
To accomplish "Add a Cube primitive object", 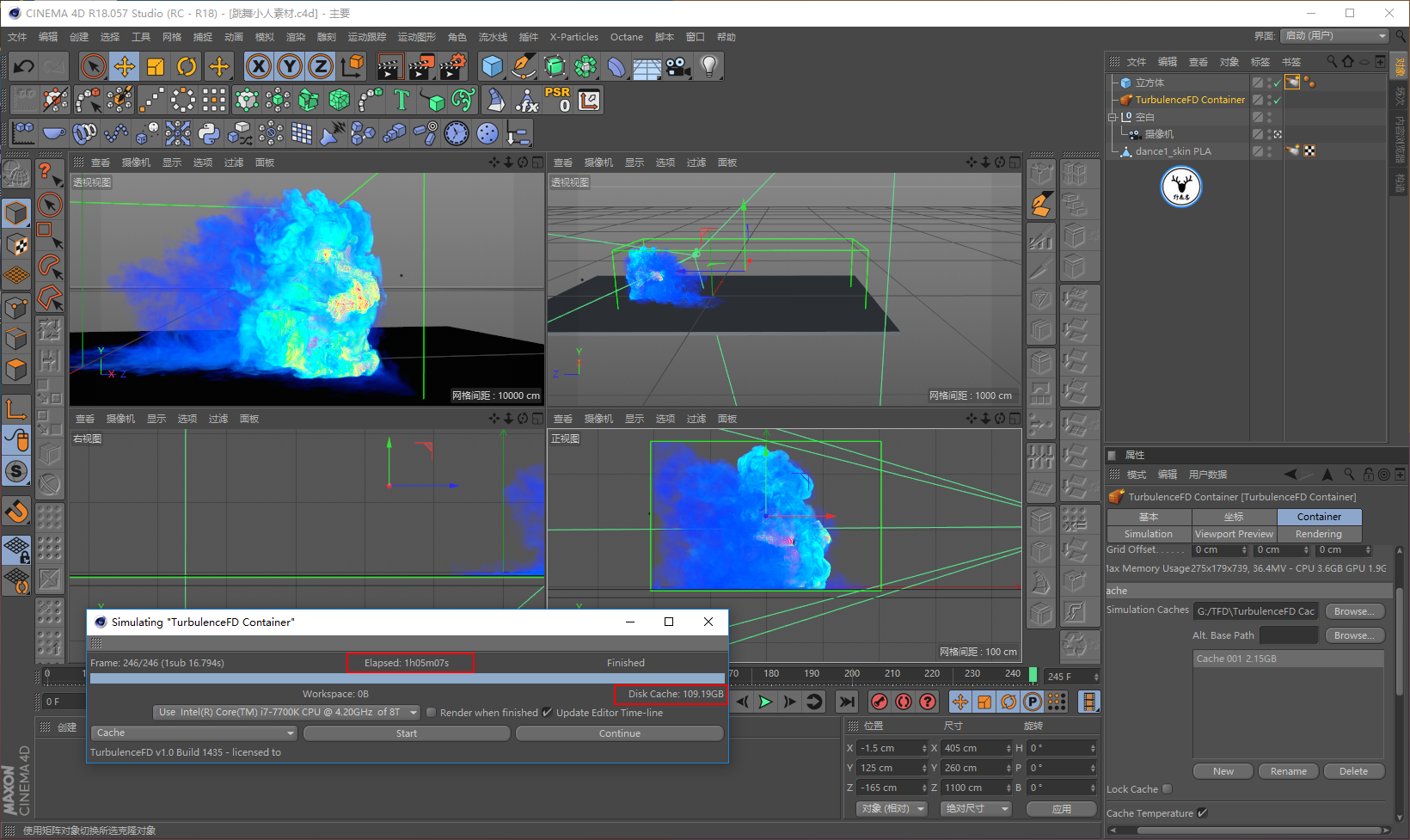I will (492, 66).
